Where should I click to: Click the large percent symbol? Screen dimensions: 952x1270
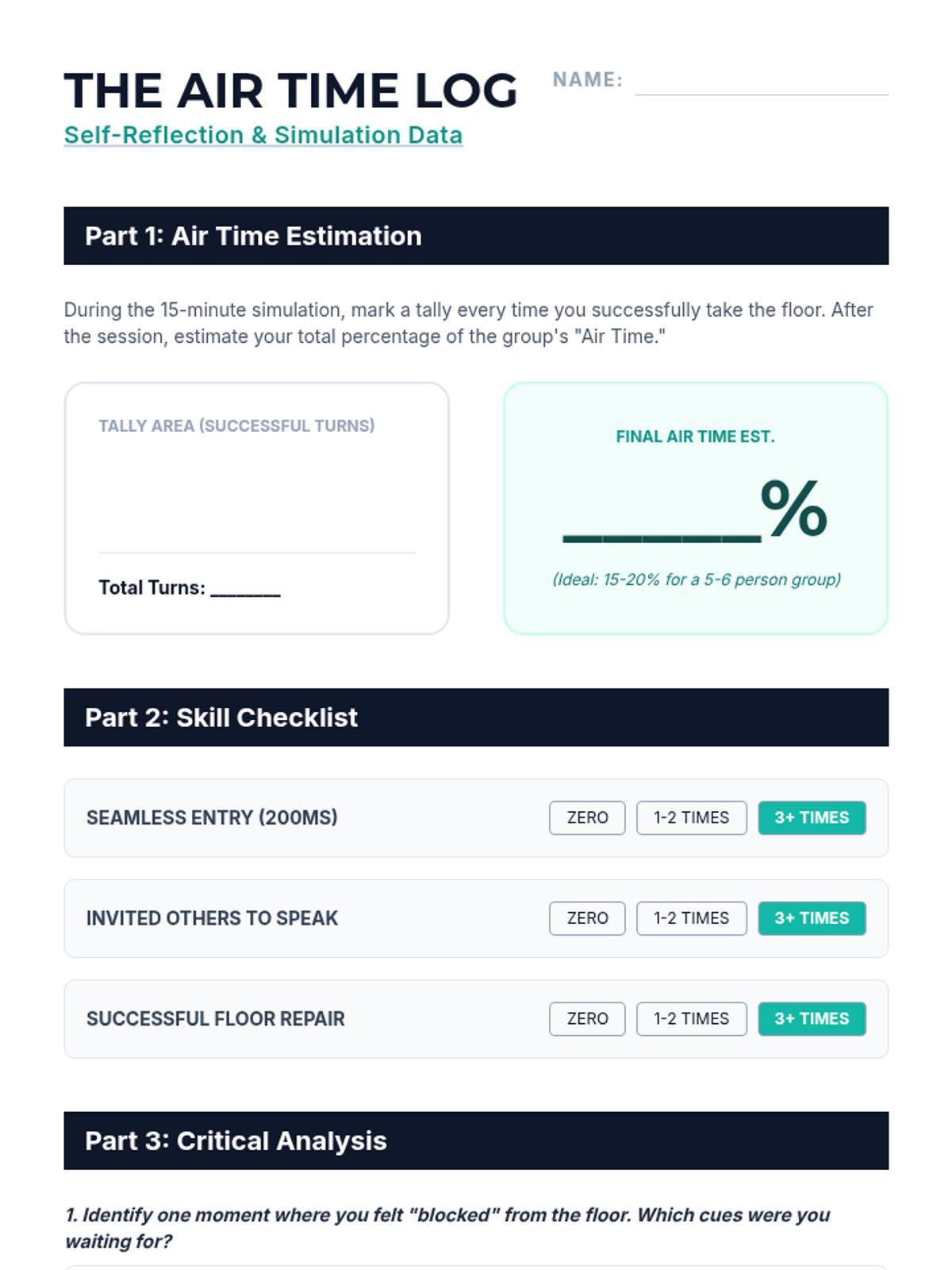tap(794, 508)
